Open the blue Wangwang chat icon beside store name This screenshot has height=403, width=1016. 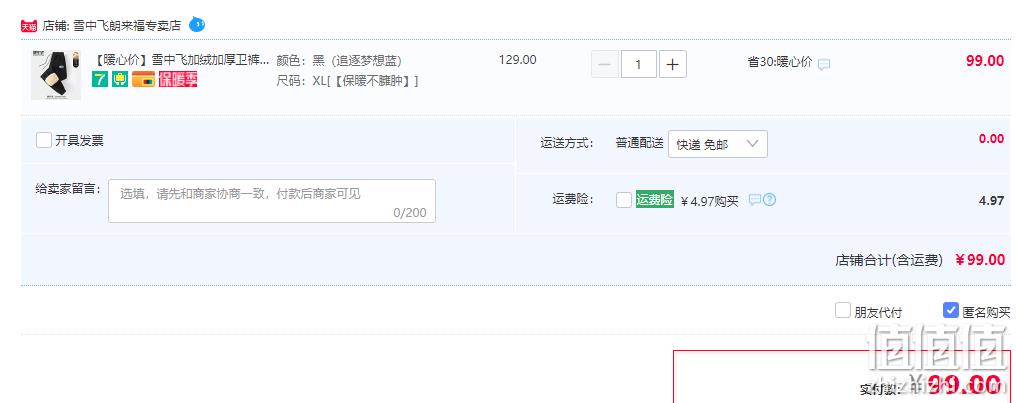(x=197, y=25)
